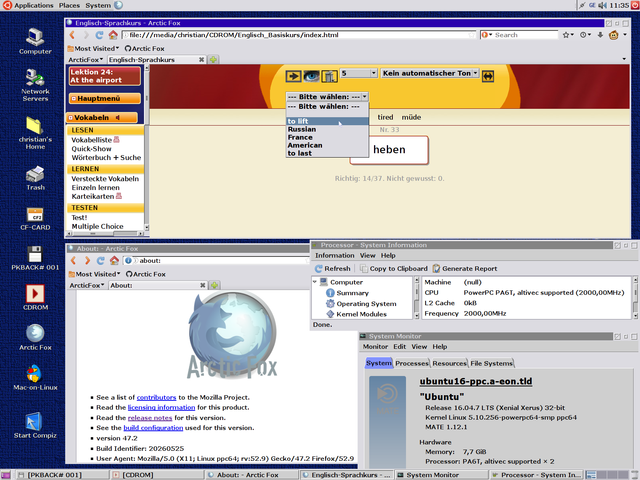Open a new tab in the About: Arctic Fox window
This screenshot has height=480, width=640.
coord(214,285)
